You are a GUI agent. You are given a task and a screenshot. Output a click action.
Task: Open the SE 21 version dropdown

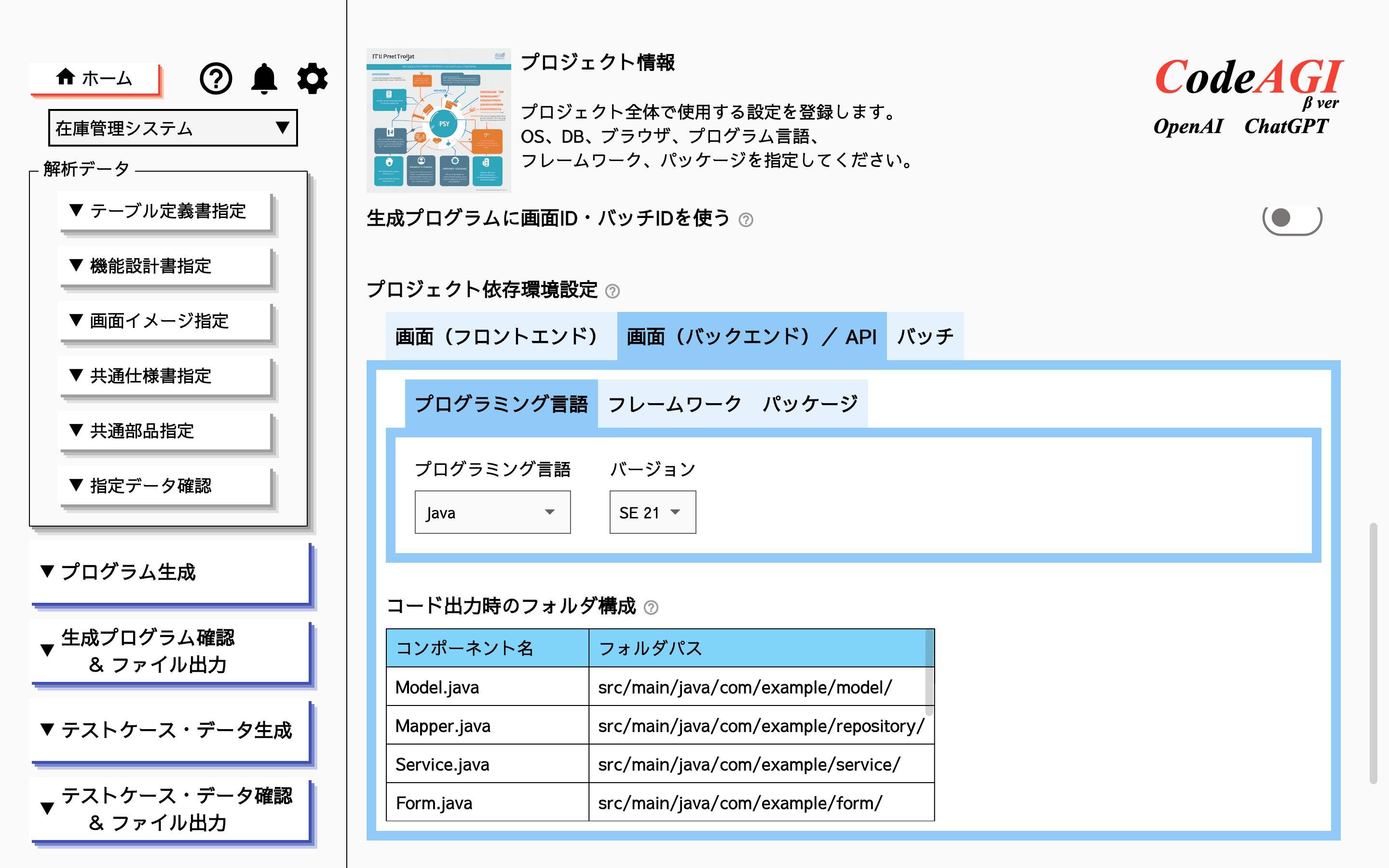[x=652, y=512]
